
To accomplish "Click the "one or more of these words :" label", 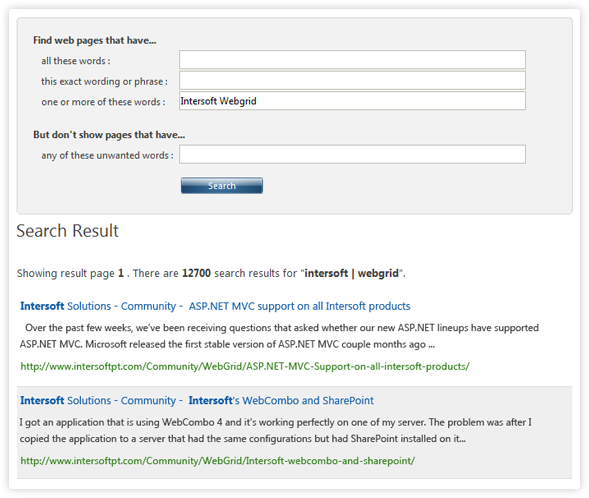I will tap(103, 102).
